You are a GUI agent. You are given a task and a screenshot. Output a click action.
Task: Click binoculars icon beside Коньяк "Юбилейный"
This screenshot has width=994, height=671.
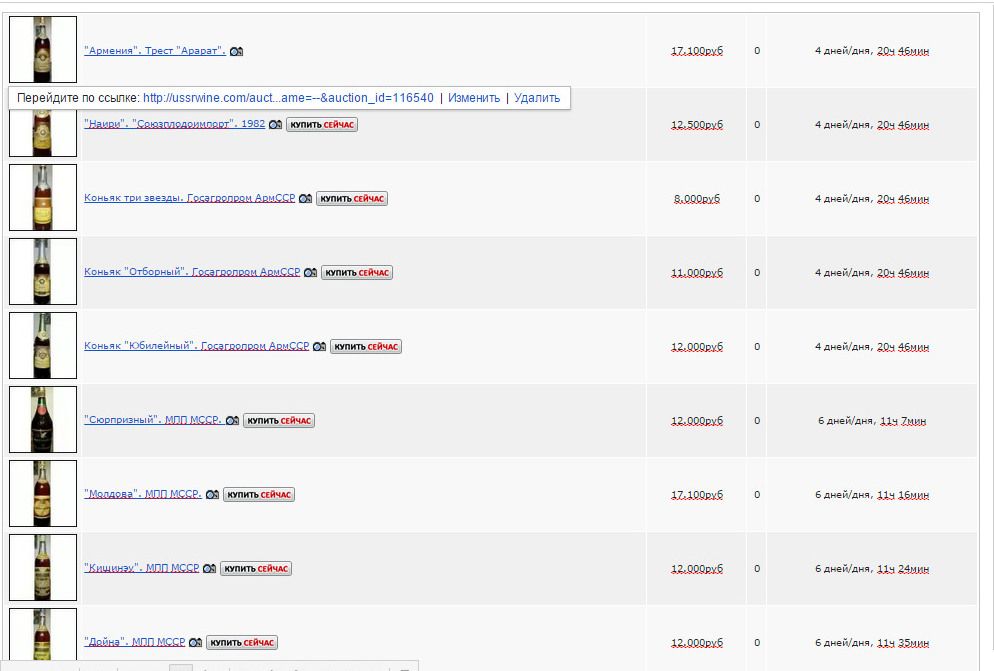(x=319, y=347)
